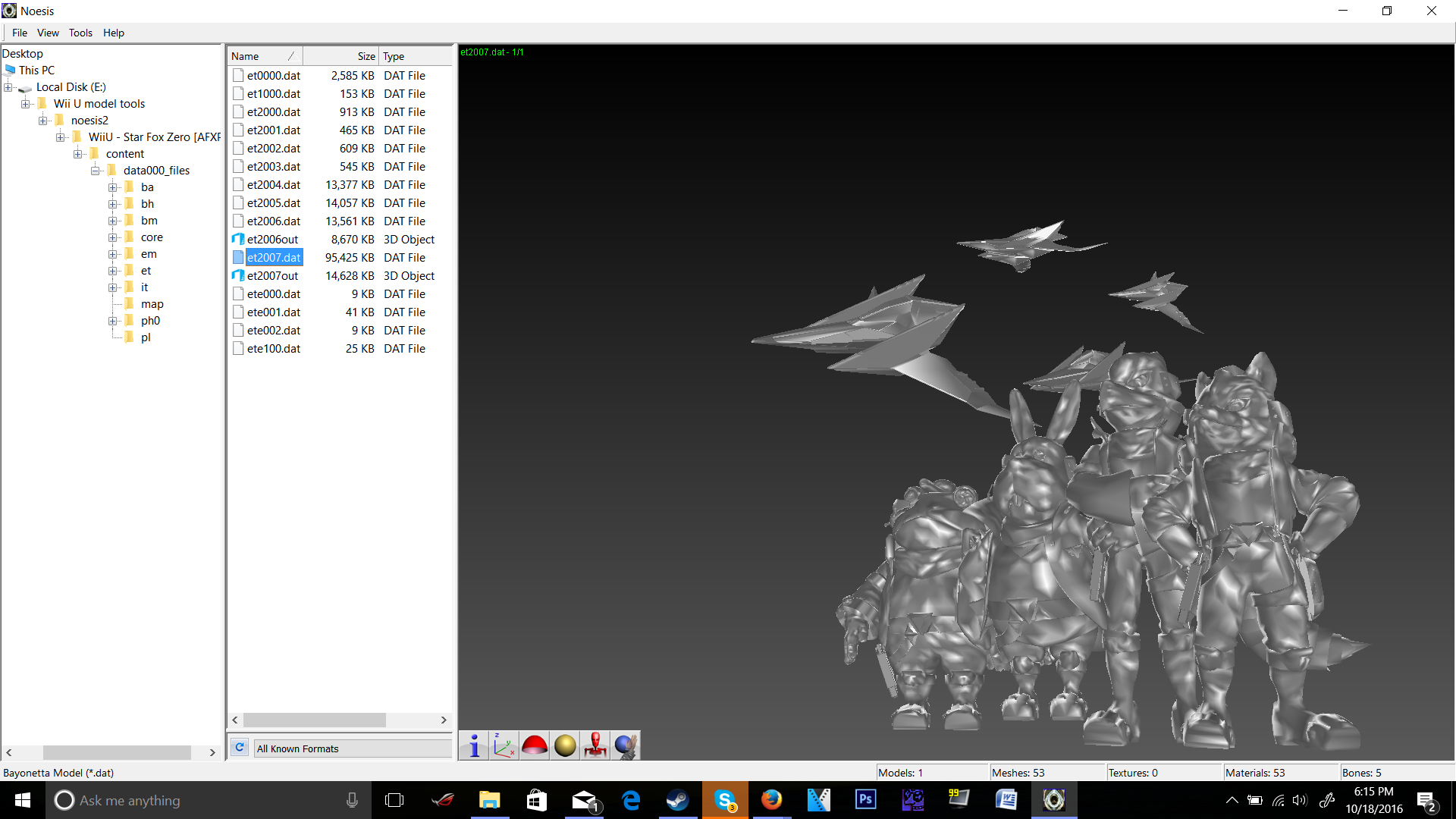Image resolution: width=1456 pixels, height=819 pixels.
Task: Click the red skeleton figure icon
Action: click(595, 745)
